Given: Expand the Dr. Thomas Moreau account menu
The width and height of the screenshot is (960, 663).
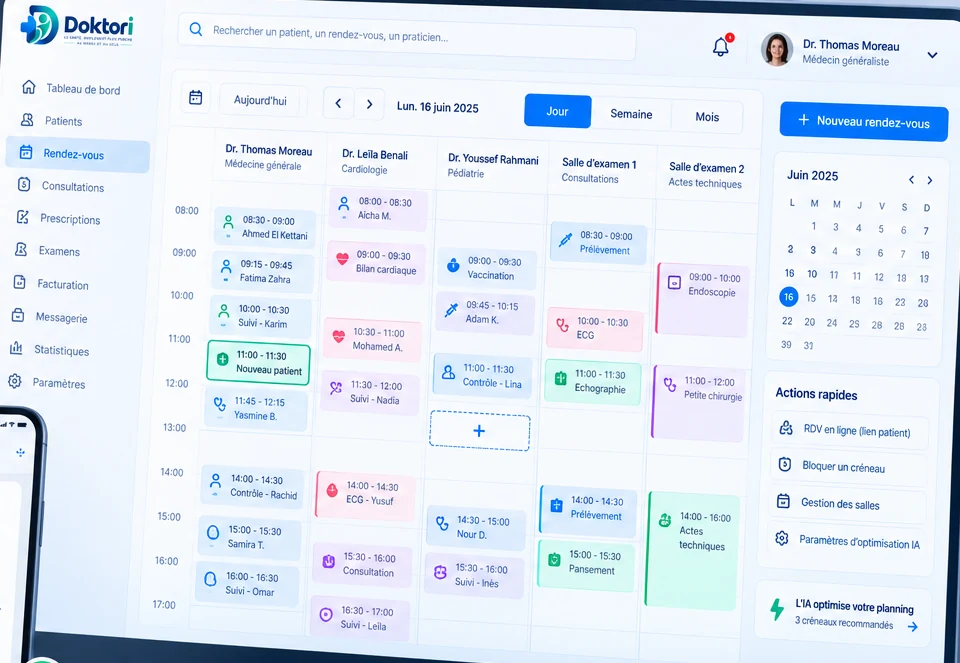Looking at the screenshot, I should (932, 55).
